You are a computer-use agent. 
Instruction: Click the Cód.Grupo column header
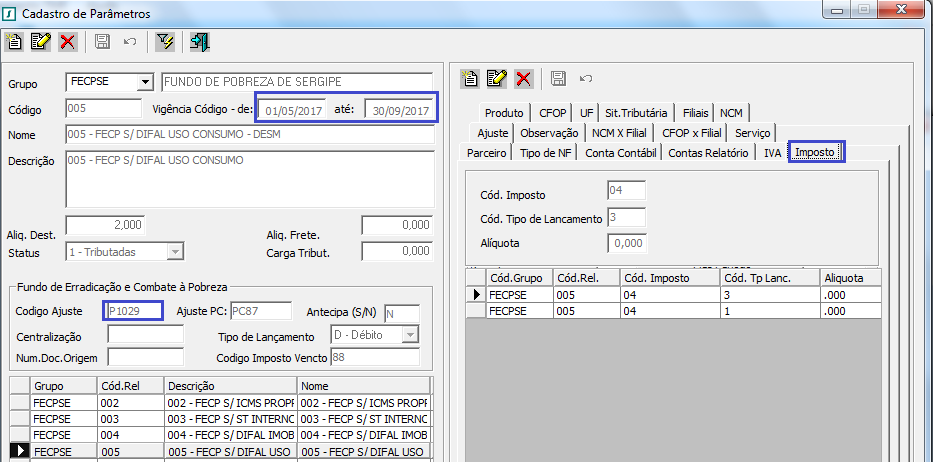516,277
